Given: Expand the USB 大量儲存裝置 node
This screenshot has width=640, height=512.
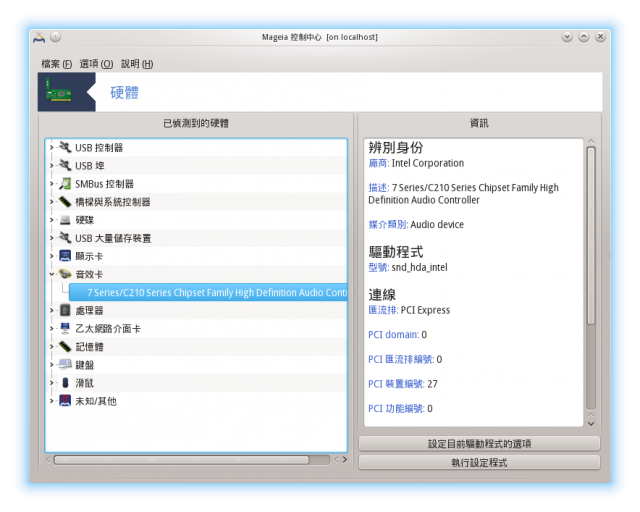Looking at the screenshot, I should pos(51,238).
